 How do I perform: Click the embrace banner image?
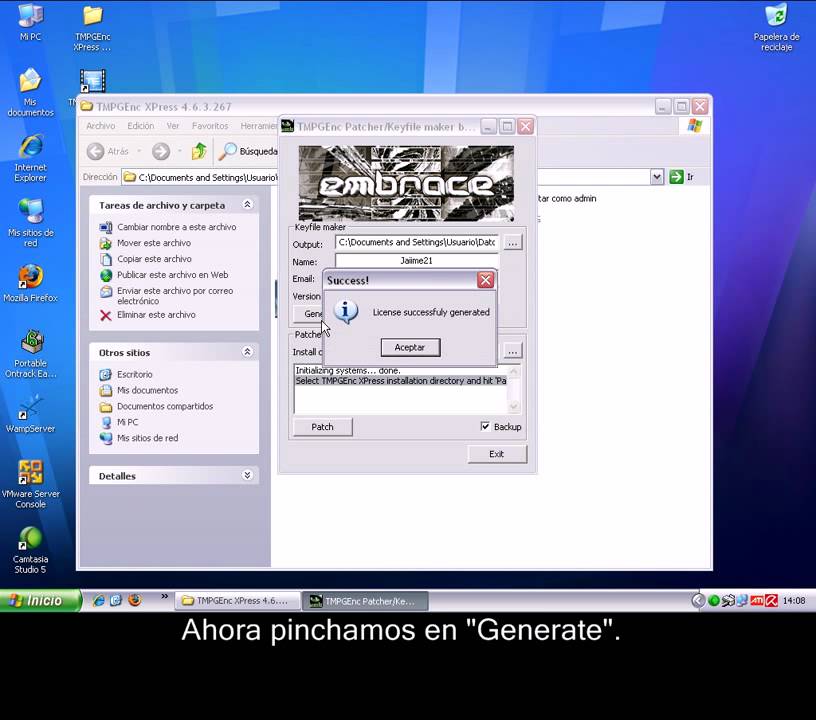click(x=406, y=183)
